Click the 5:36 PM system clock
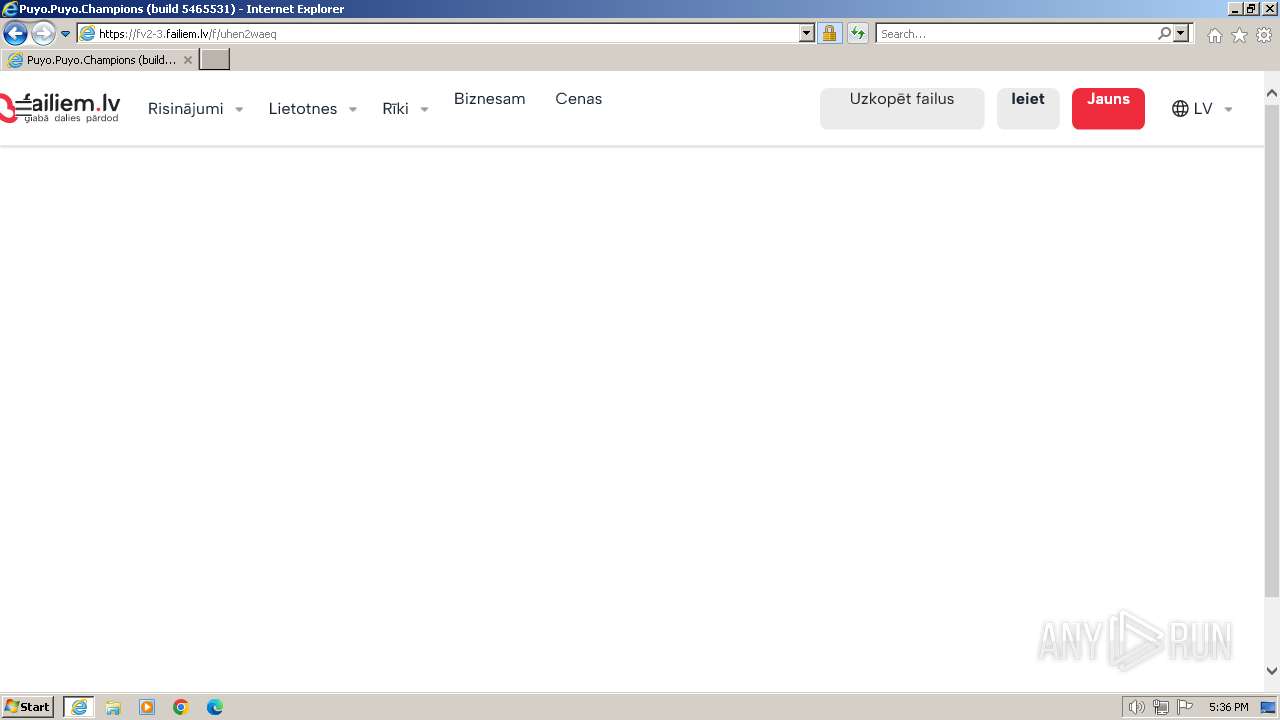The height and width of the screenshot is (720, 1280). tap(1228, 707)
